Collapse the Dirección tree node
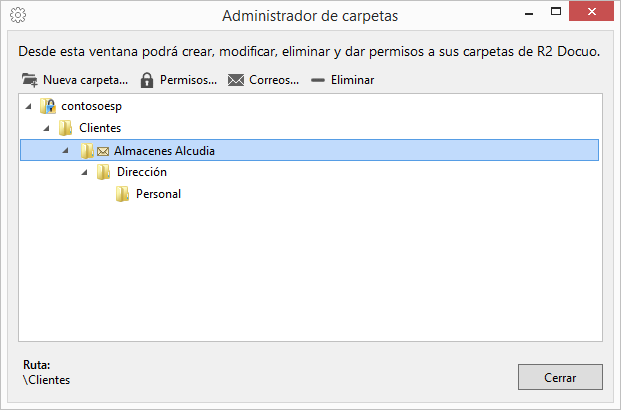This screenshot has height=410, width=621. 84,172
